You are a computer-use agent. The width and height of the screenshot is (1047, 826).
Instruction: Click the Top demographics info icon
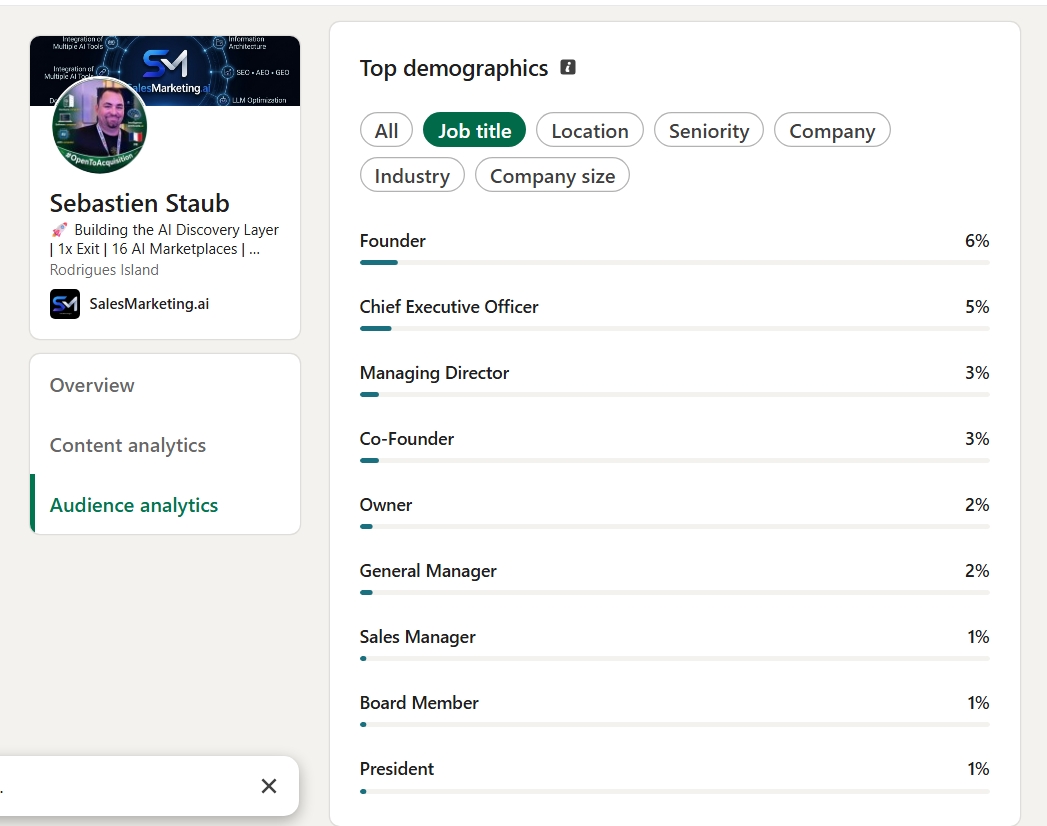point(568,67)
